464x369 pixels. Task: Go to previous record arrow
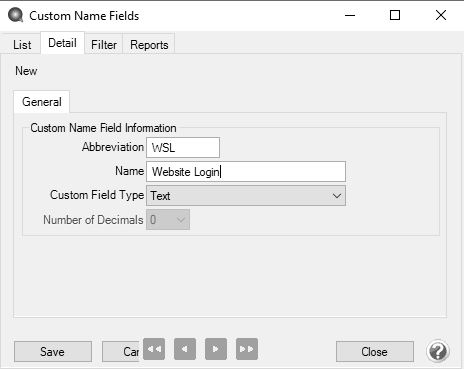[185, 349]
